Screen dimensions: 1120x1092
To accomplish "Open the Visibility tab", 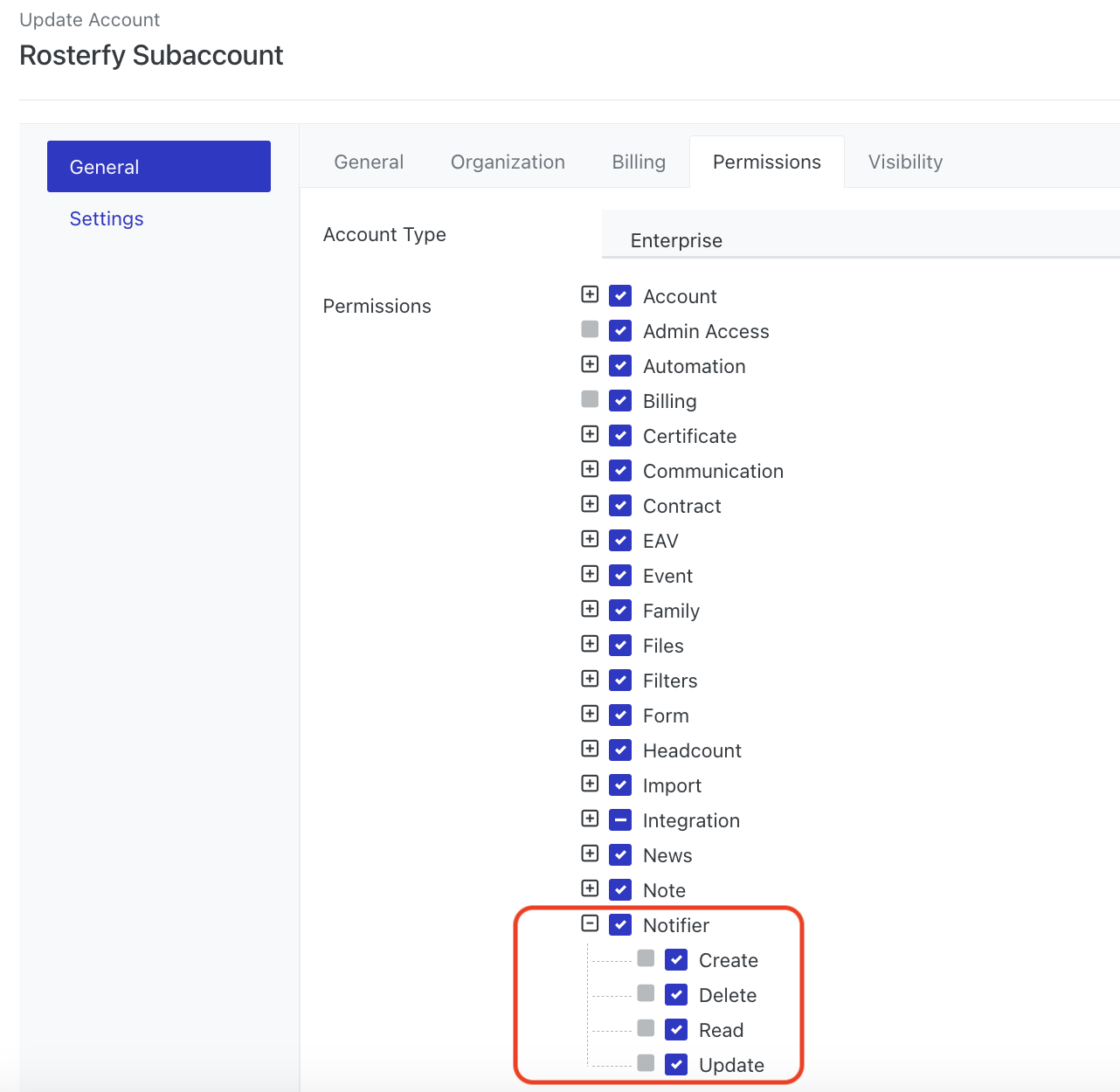I will point(905,162).
